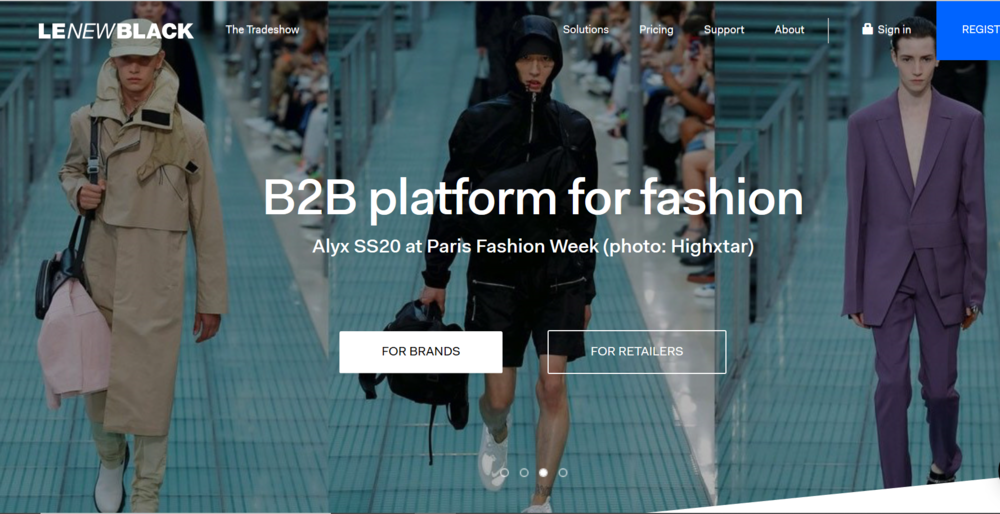Select the first carousel slide dot
This screenshot has height=514, width=1000.
[x=504, y=473]
